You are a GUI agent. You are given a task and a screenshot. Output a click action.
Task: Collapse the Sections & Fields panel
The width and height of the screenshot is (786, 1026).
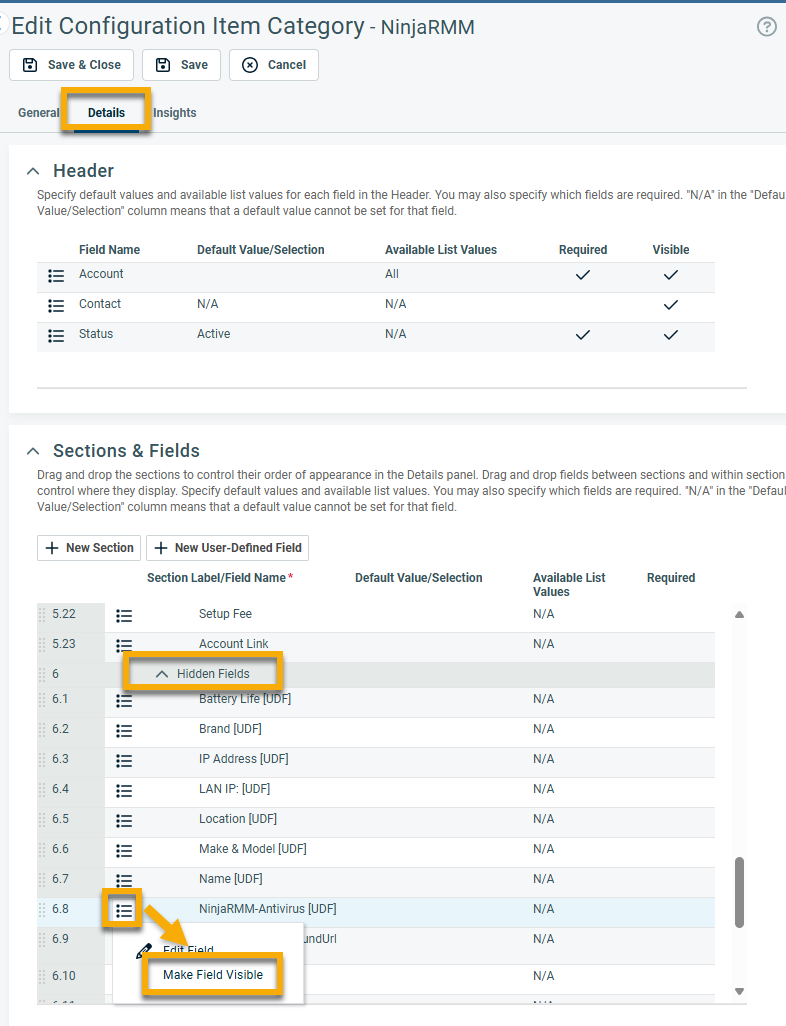(x=34, y=451)
